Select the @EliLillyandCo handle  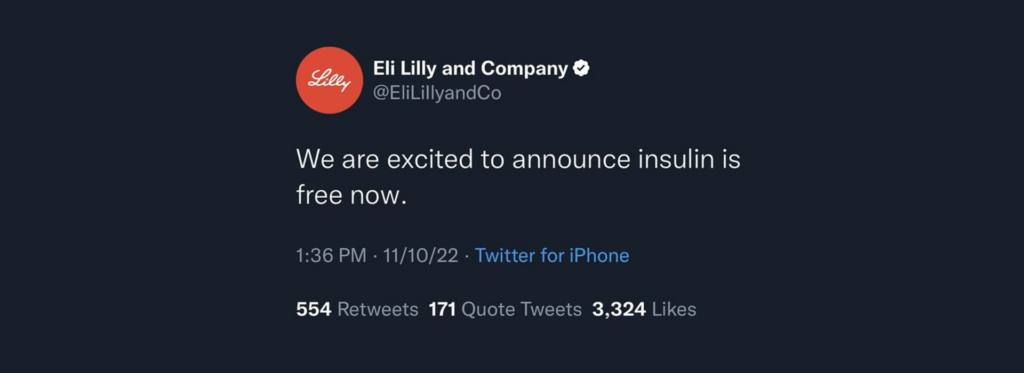tap(437, 93)
